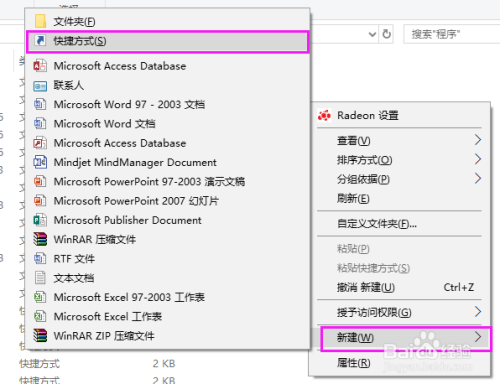Image resolution: width=500 pixels, height=384 pixels.
Task: Click the 文本文档 notepad page icon
Action: [40, 278]
